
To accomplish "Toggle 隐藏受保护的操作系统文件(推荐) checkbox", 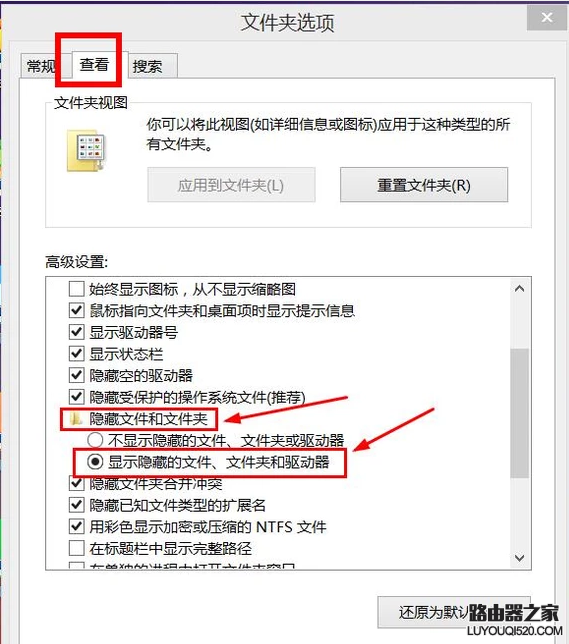I will point(76,397).
